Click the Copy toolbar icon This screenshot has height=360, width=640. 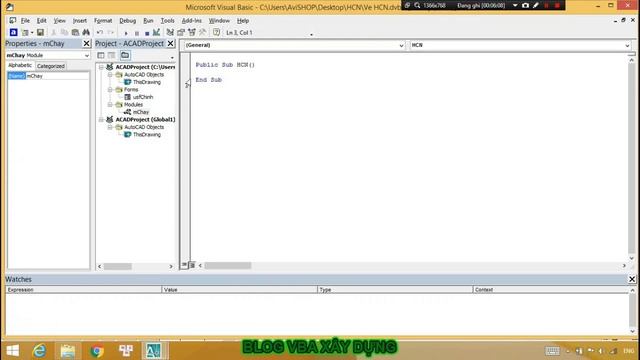pyautogui.click(x=64, y=32)
